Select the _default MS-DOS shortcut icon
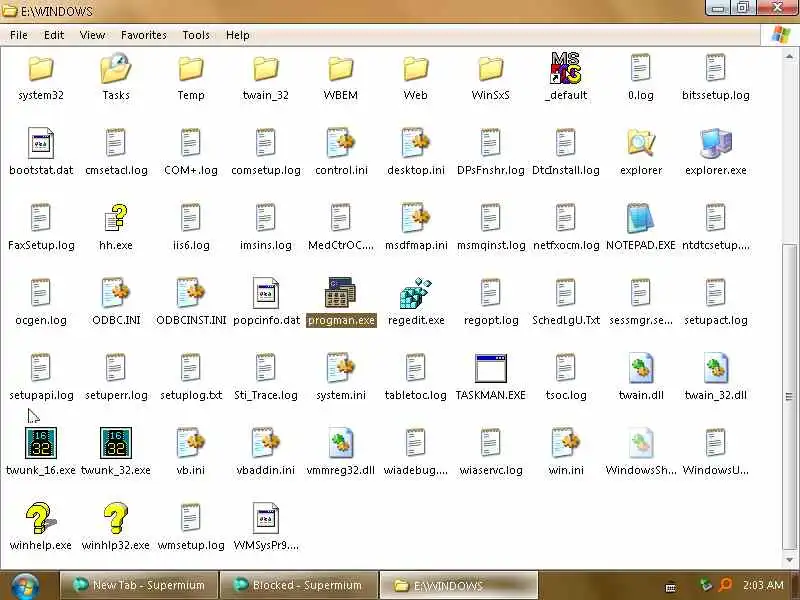 pyautogui.click(x=566, y=68)
